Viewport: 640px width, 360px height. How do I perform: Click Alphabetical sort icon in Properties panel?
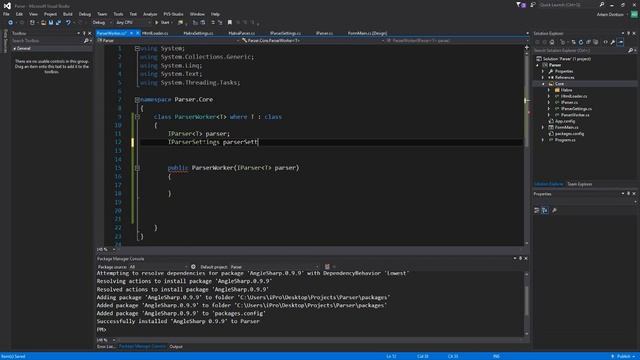click(x=545, y=211)
